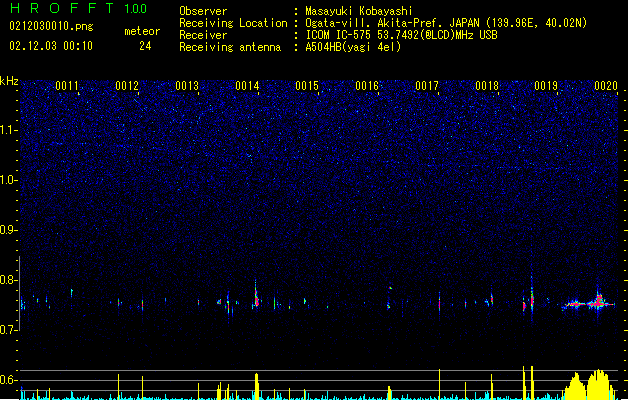Click the kHz axis unit label
The width and height of the screenshot is (629, 400).
pos(9,81)
